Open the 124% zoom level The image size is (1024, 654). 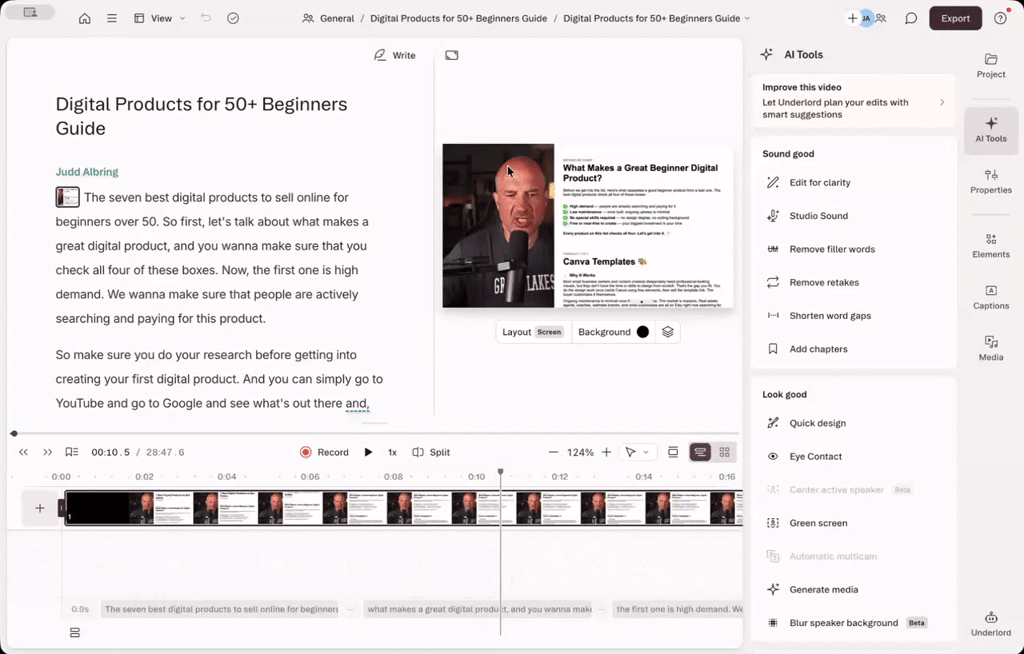point(580,452)
